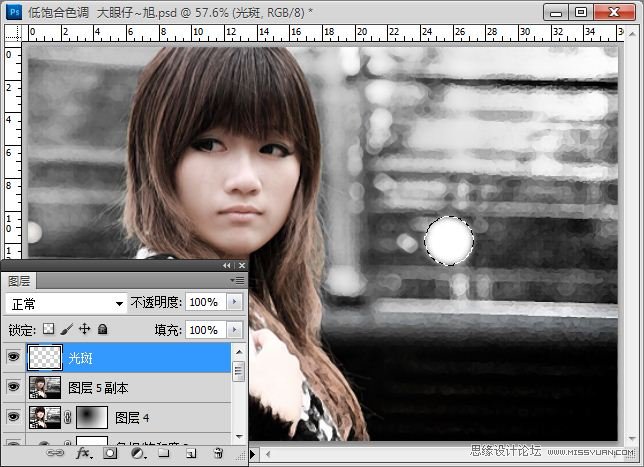Collapse the layers panel to icons

coord(227,265)
